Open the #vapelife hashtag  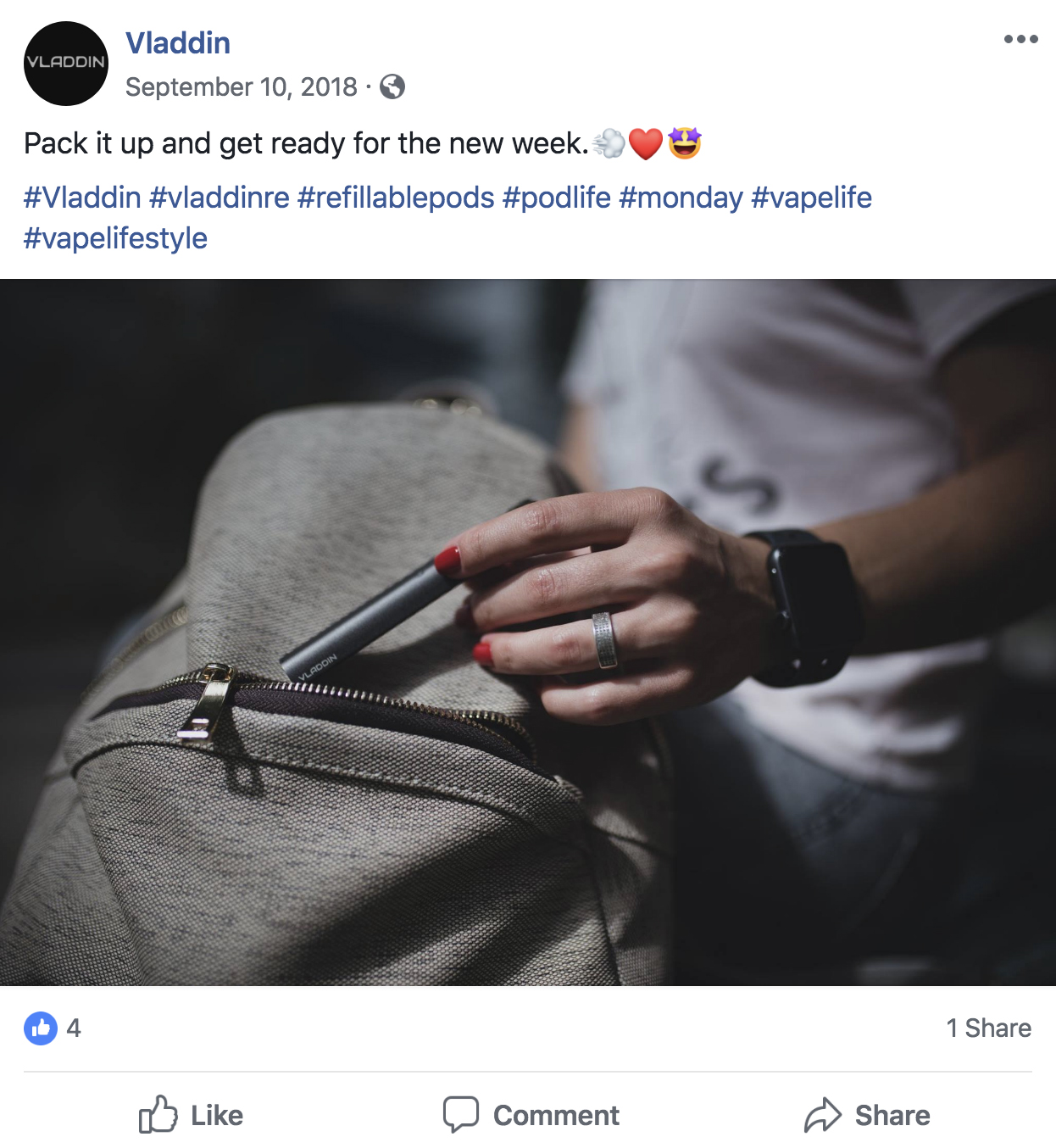click(812, 198)
